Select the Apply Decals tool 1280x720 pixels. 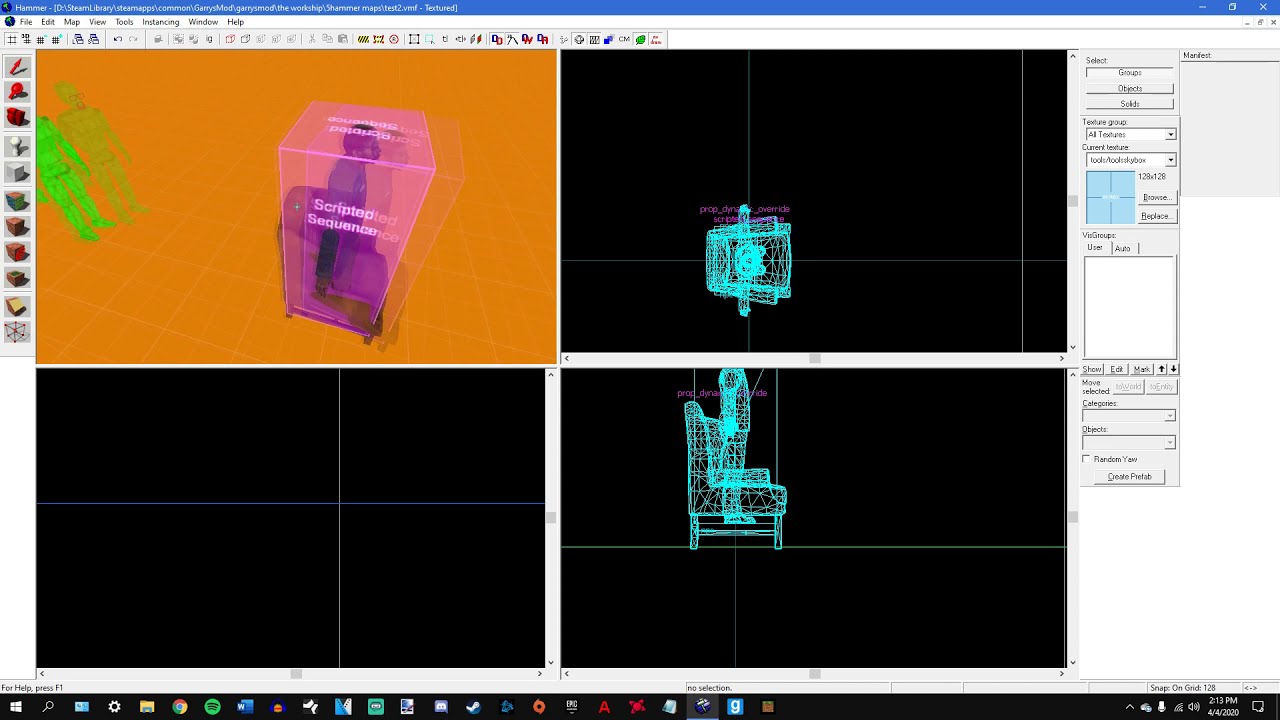[17, 253]
